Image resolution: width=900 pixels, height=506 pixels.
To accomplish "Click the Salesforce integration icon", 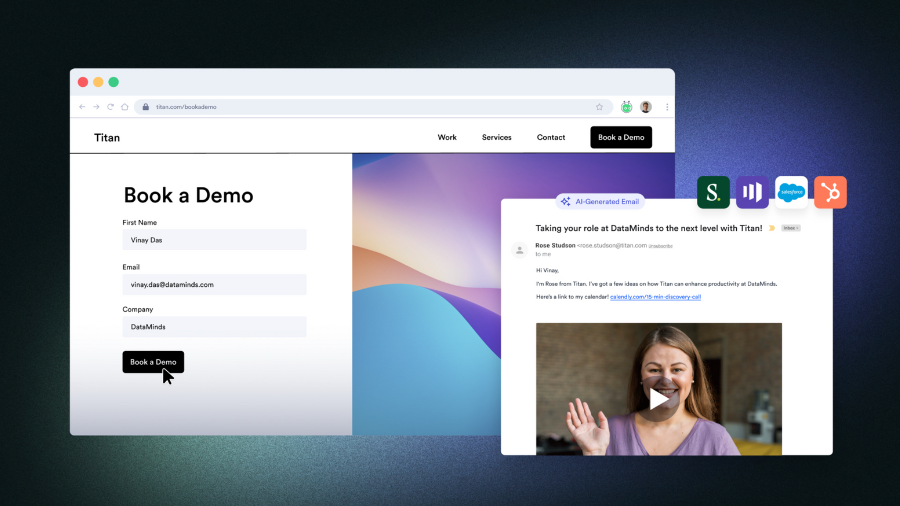I will point(791,192).
